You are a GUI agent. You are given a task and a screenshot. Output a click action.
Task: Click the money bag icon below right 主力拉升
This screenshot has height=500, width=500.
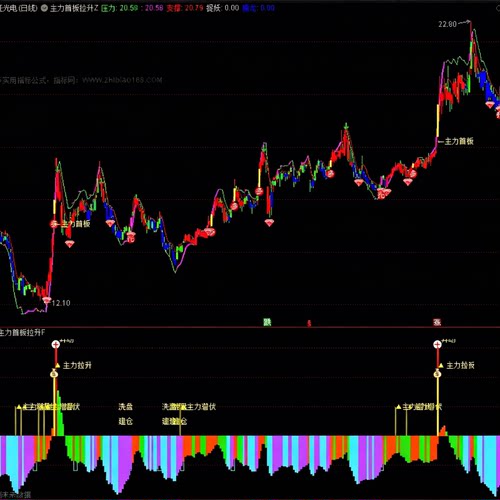click(437, 374)
